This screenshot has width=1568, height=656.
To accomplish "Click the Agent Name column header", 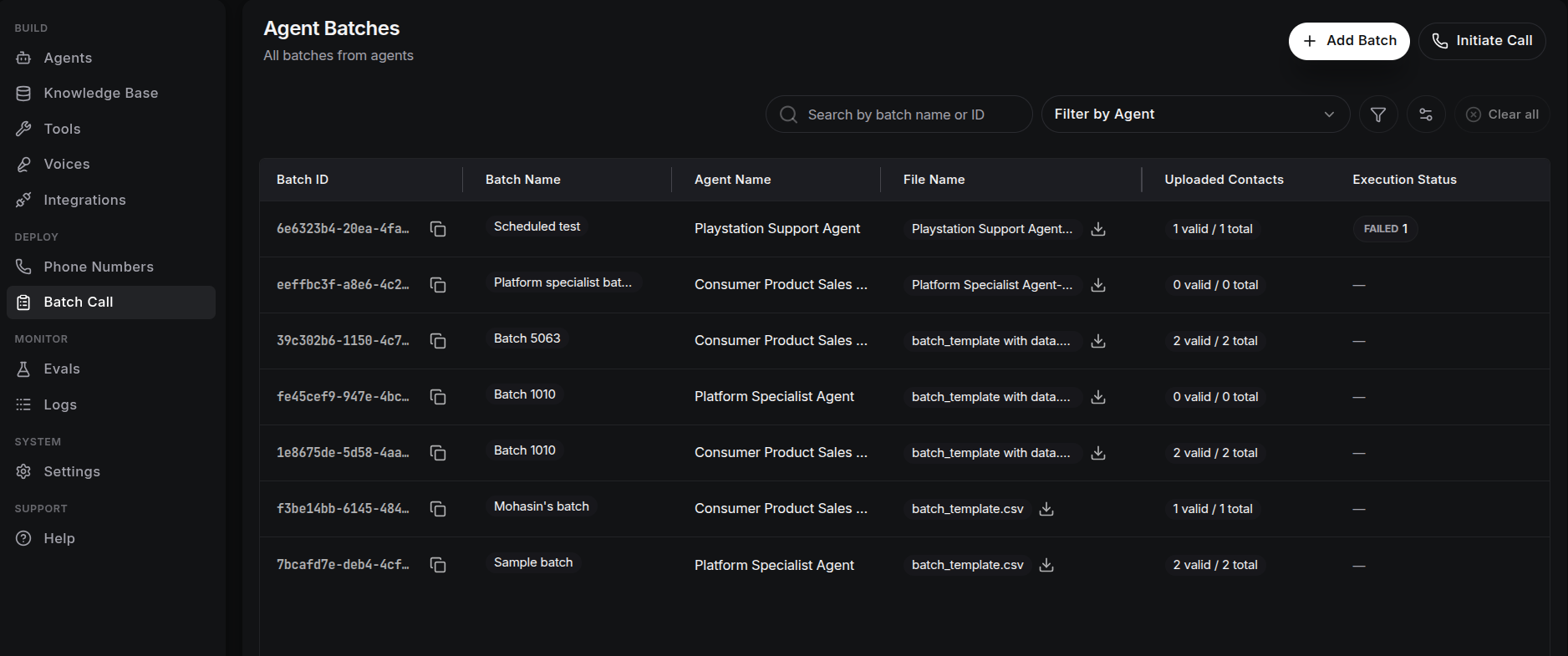I will coord(732,180).
